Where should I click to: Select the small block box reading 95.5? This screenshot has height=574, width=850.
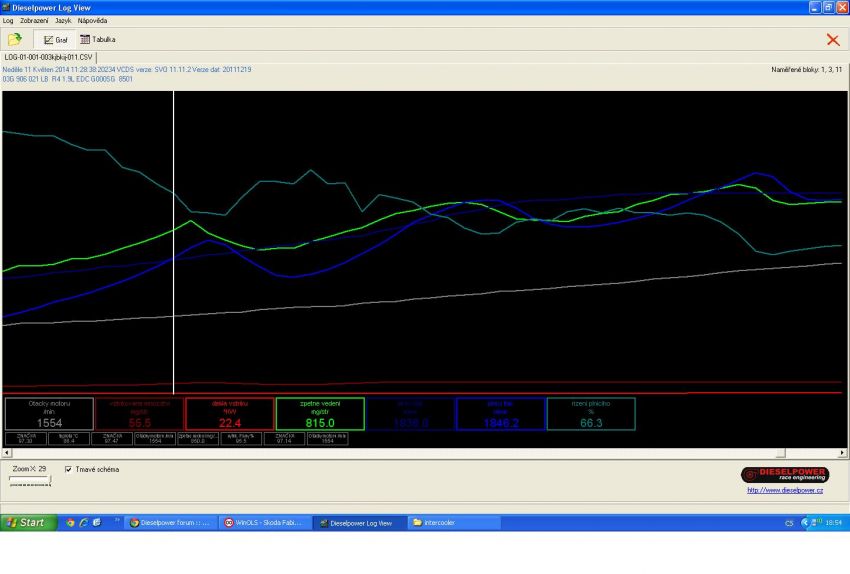pos(241,438)
